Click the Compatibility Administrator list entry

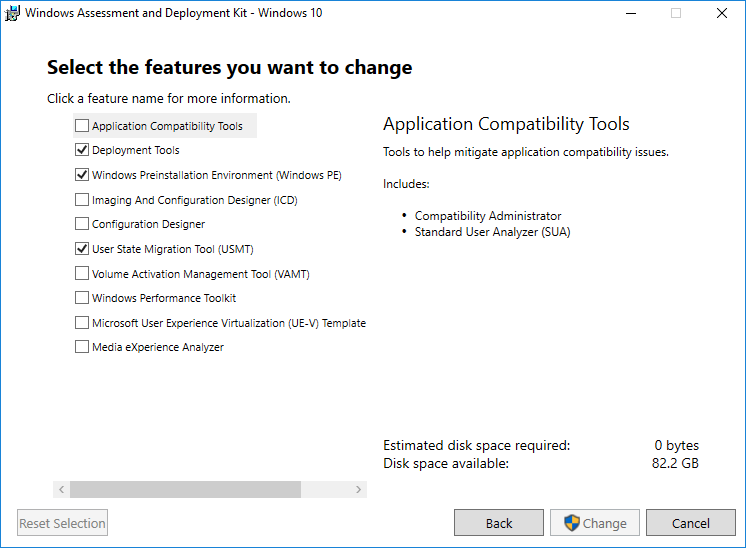click(x=488, y=216)
